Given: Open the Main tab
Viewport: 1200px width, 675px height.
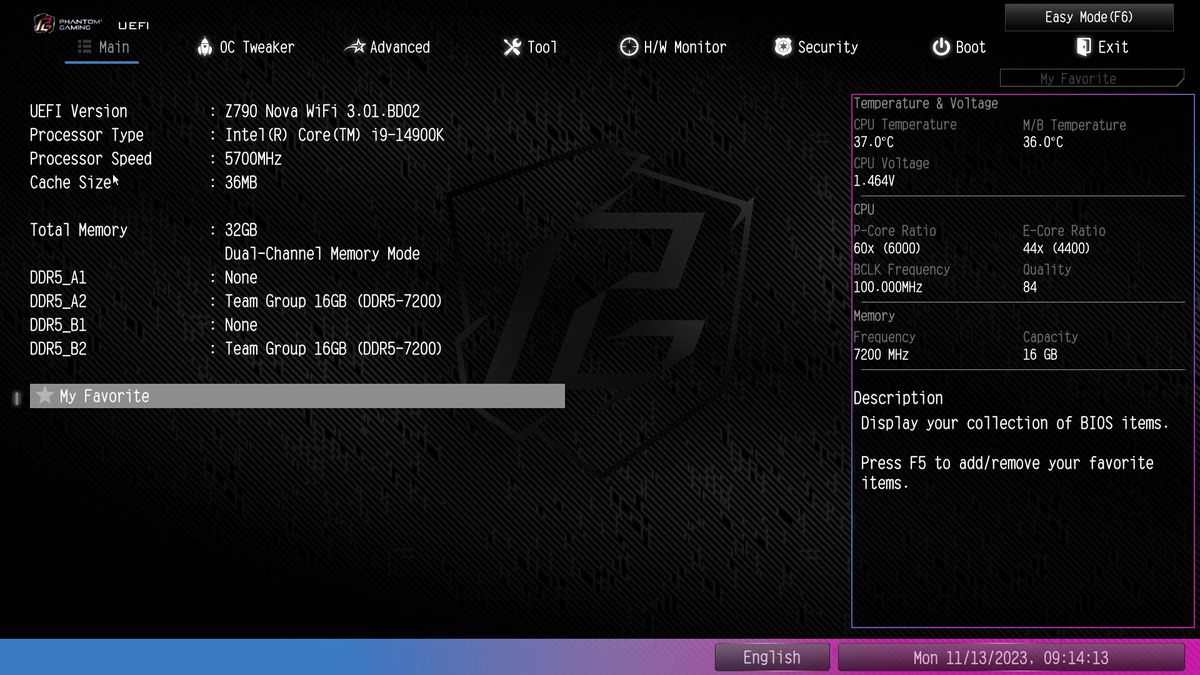Looking at the screenshot, I should point(102,47).
